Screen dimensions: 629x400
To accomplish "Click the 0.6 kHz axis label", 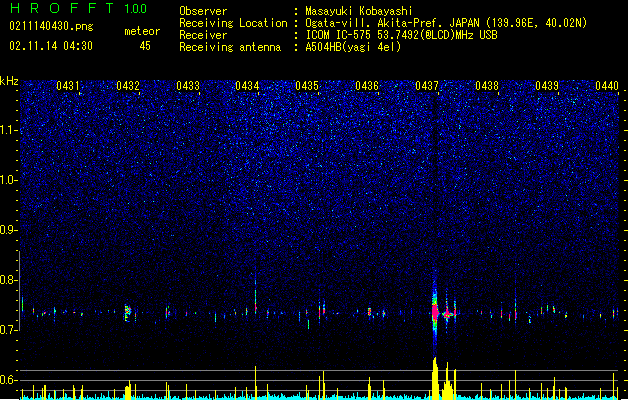I will click(x=9, y=380).
